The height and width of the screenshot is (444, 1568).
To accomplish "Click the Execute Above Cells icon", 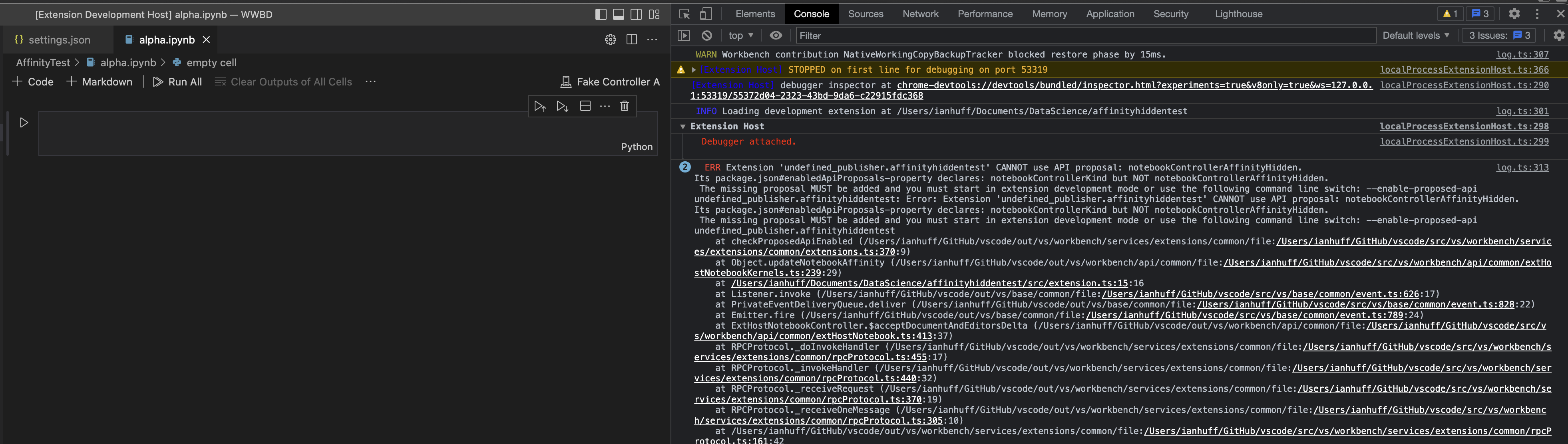I will click(x=539, y=107).
